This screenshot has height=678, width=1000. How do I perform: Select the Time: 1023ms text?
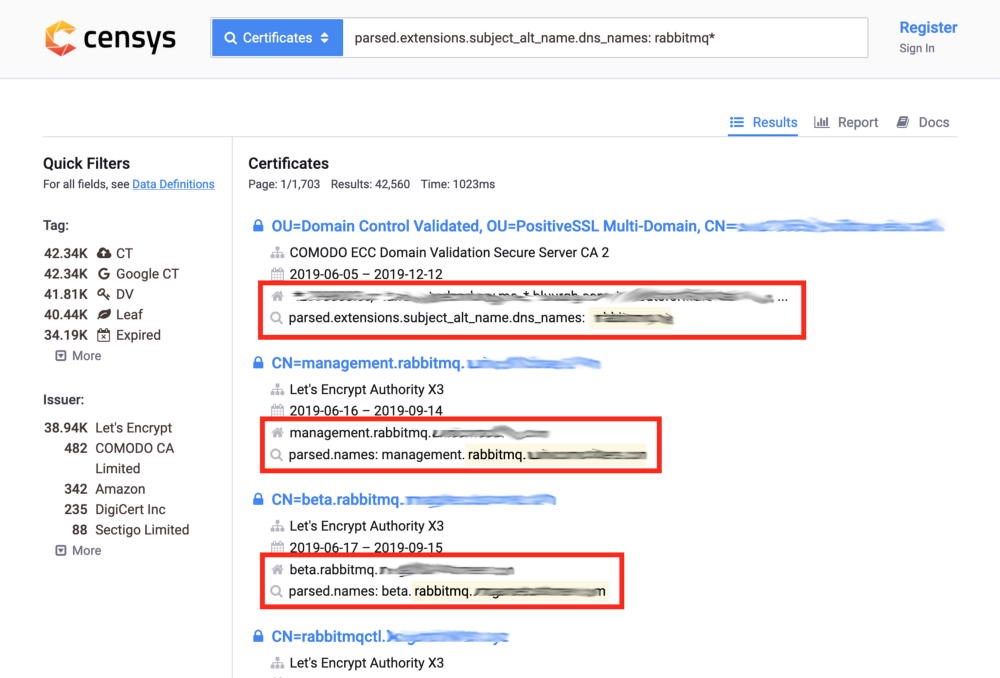pyautogui.click(x=458, y=184)
